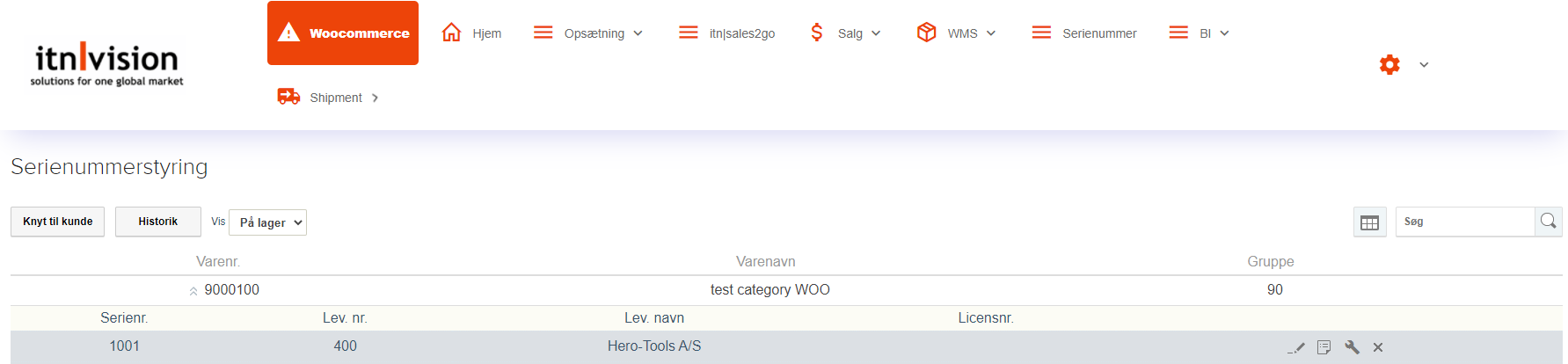Viewport: 1568px width, 364px height.
Task: Click the Woocommerce warning button
Action: tap(343, 33)
